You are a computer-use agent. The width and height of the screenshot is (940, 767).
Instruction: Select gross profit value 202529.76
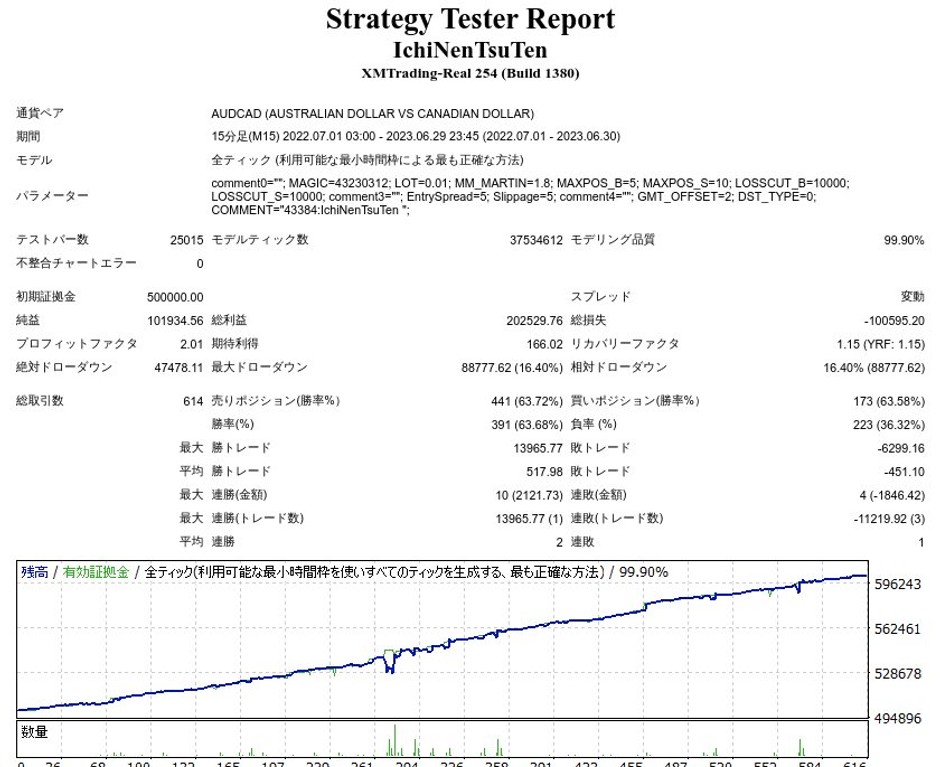[534, 320]
